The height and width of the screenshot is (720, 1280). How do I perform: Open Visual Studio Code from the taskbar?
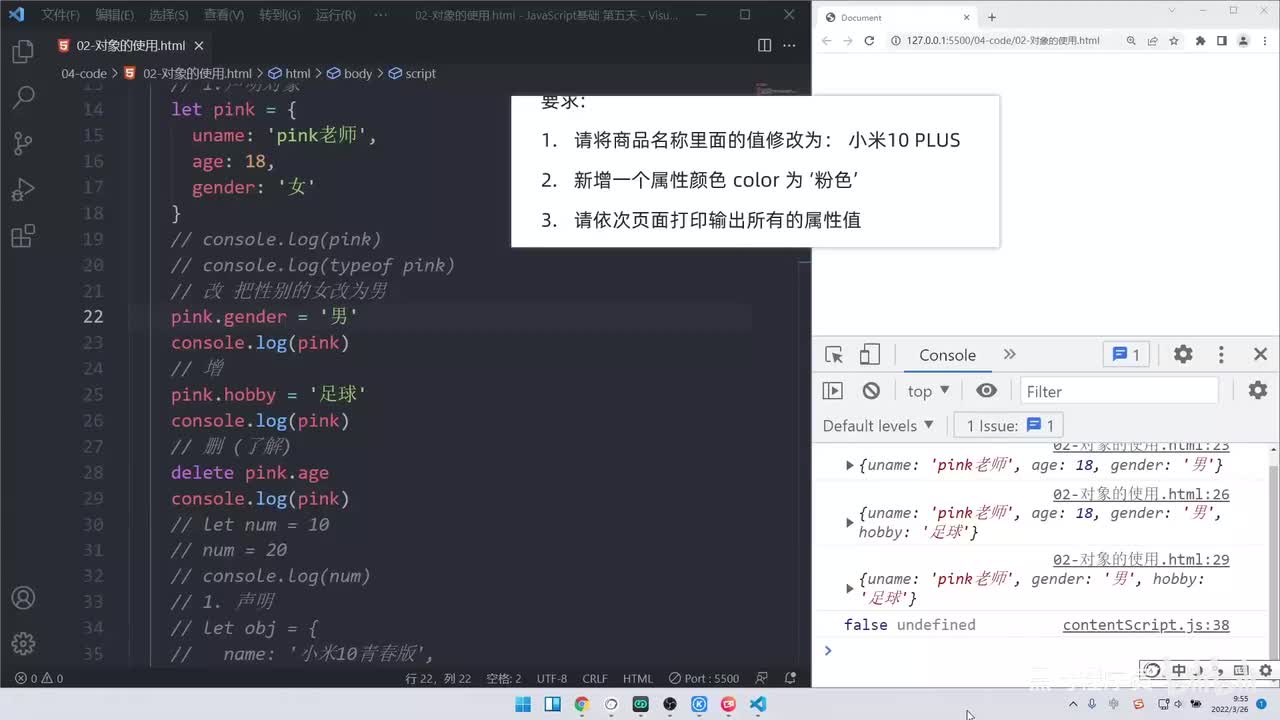(757, 704)
